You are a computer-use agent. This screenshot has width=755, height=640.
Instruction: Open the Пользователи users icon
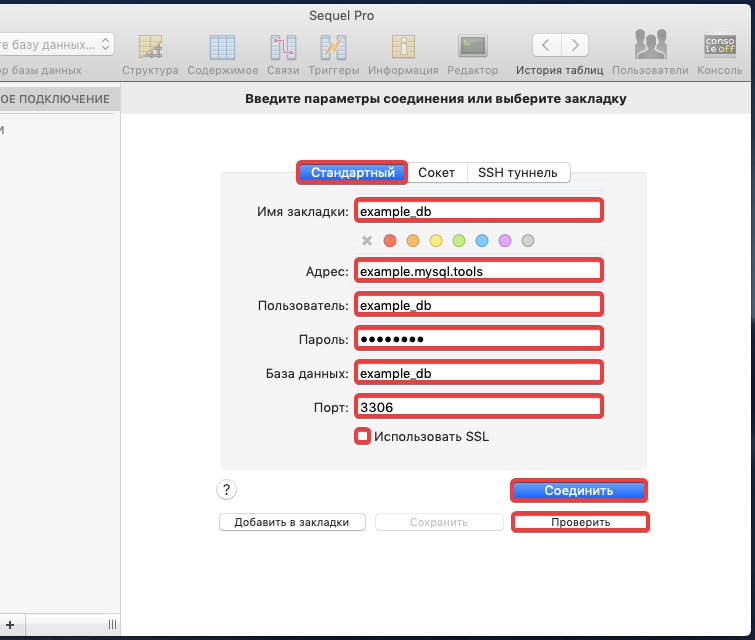pos(650,47)
